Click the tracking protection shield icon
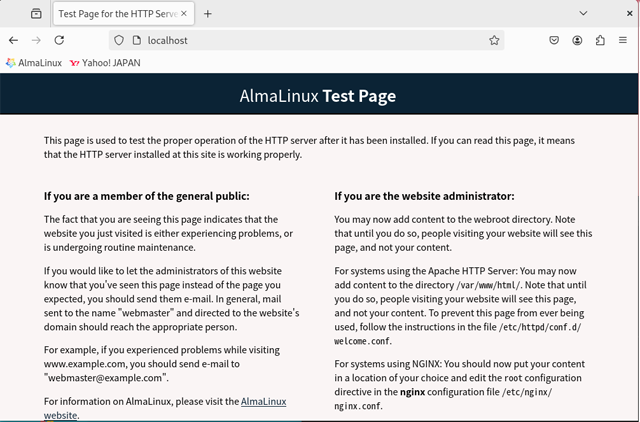640x422 pixels. (119, 40)
